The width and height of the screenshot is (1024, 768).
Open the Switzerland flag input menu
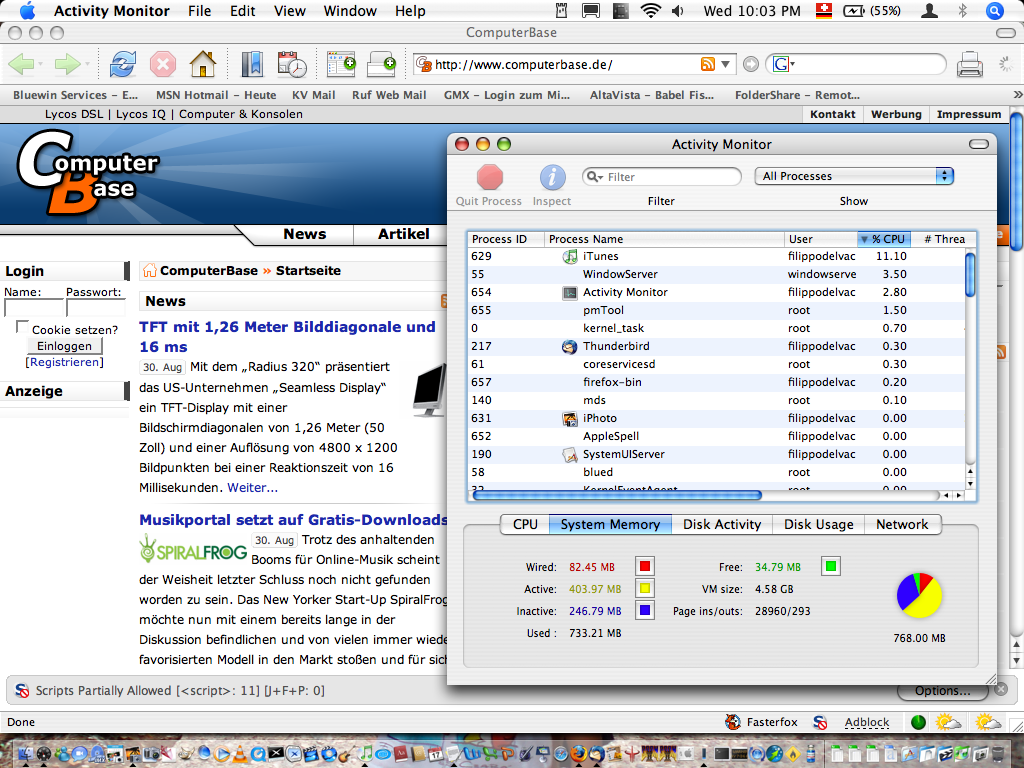(824, 10)
